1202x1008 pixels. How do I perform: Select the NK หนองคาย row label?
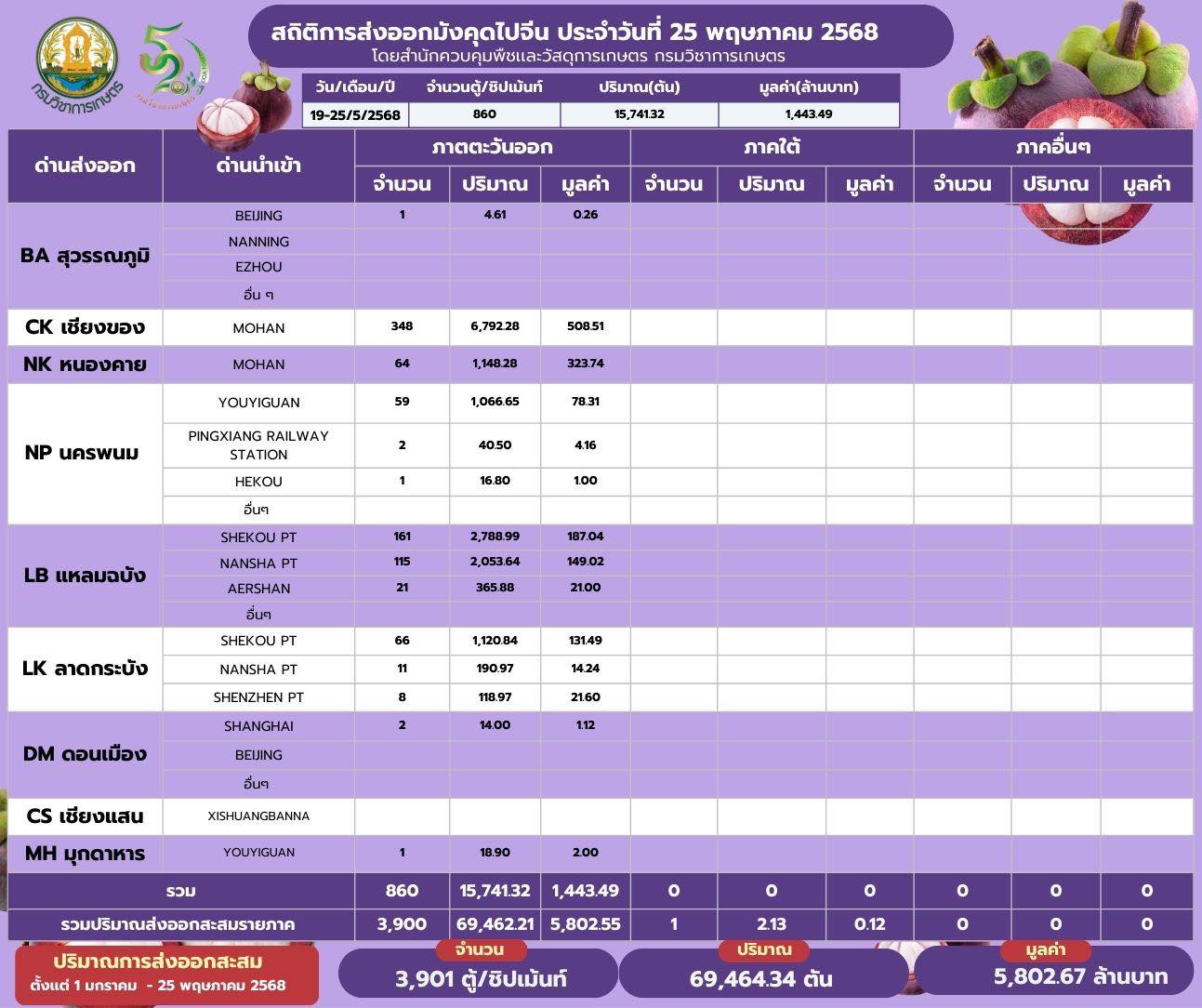pyautogui.click(x=85, y=365)
